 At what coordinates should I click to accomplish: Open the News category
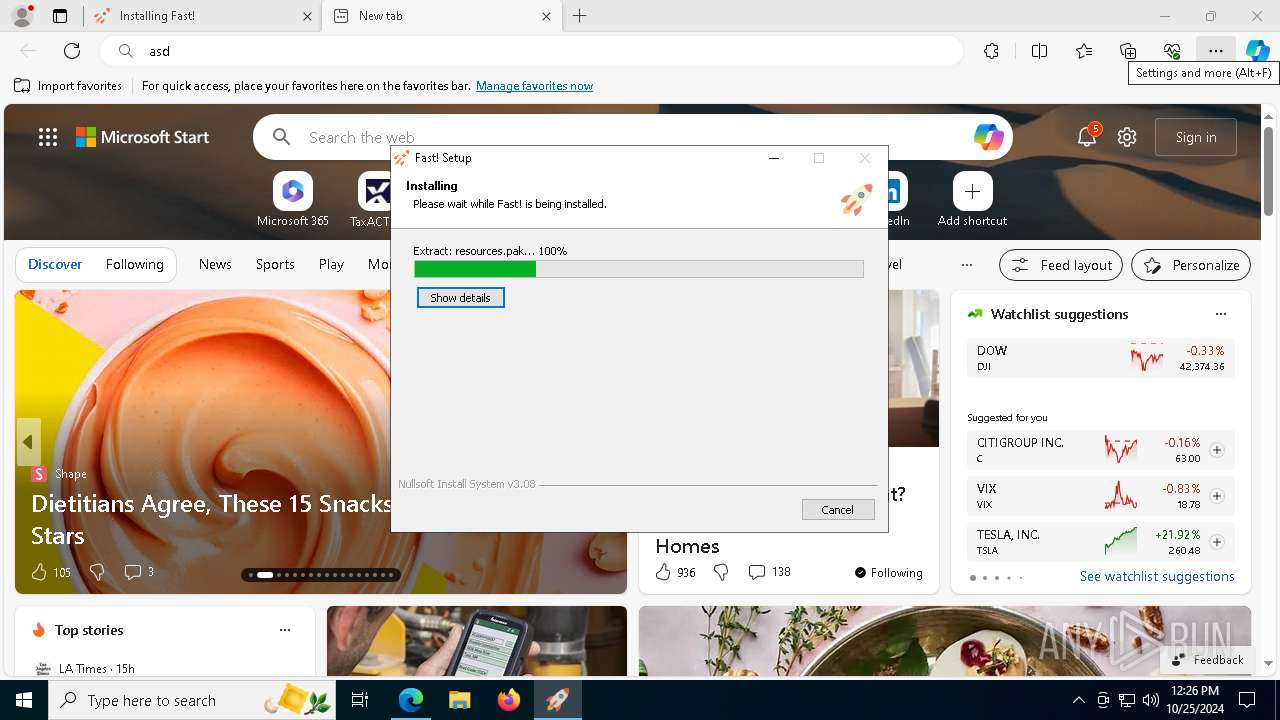click(215, 265)
